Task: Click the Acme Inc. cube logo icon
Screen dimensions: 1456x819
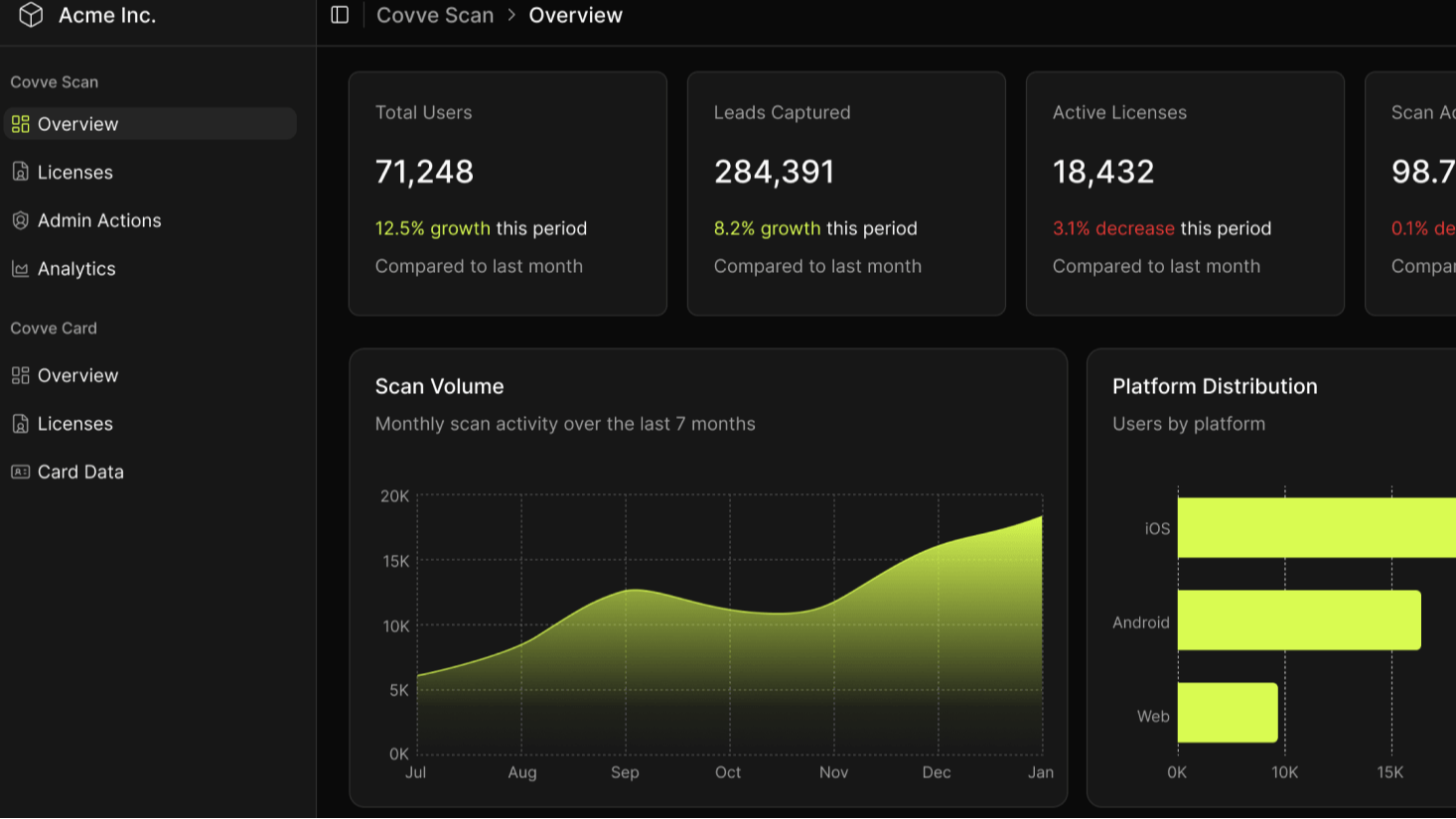Action: pos(31,15)
